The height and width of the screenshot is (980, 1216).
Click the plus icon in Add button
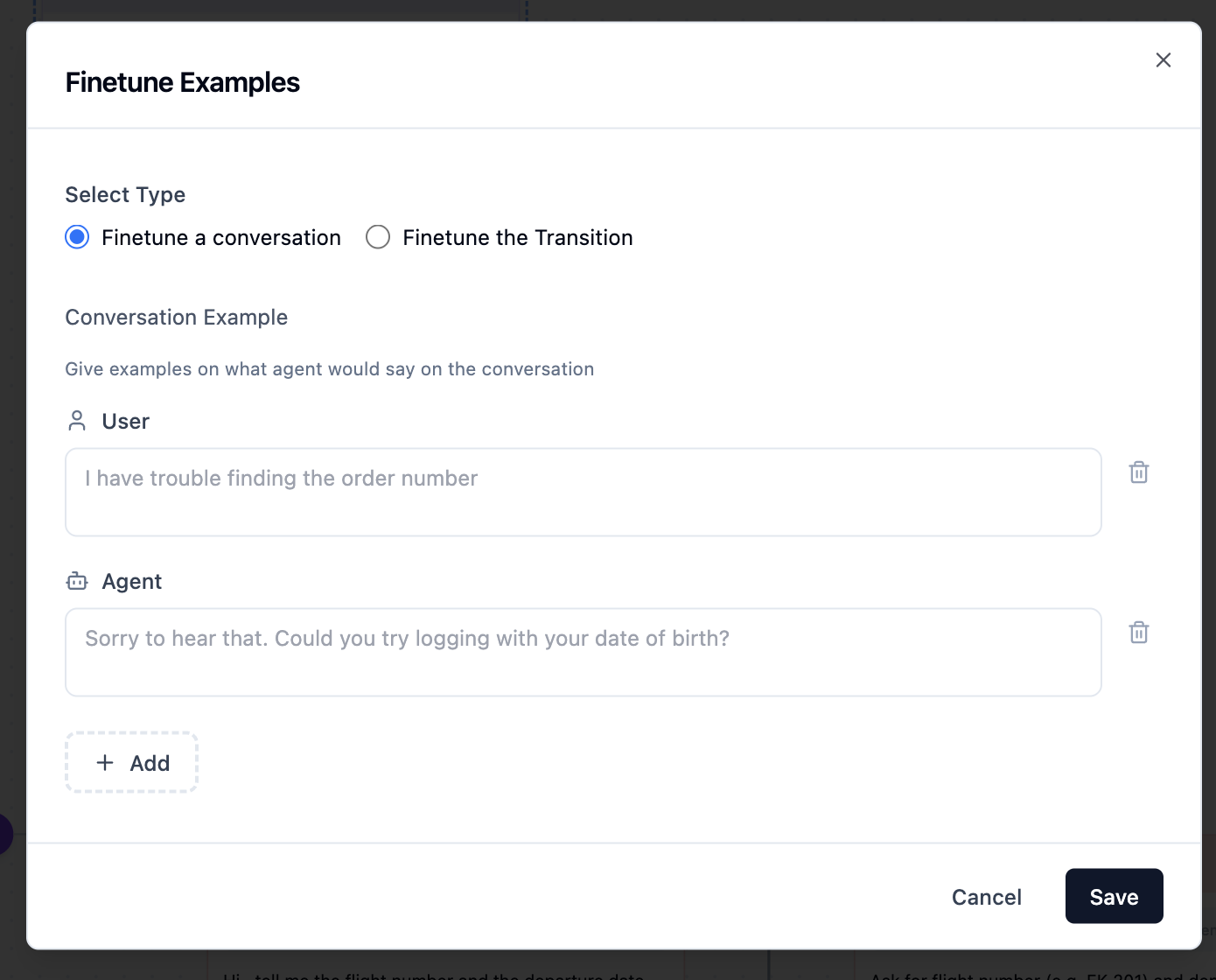pyautogui.click(x=105, y=763)
